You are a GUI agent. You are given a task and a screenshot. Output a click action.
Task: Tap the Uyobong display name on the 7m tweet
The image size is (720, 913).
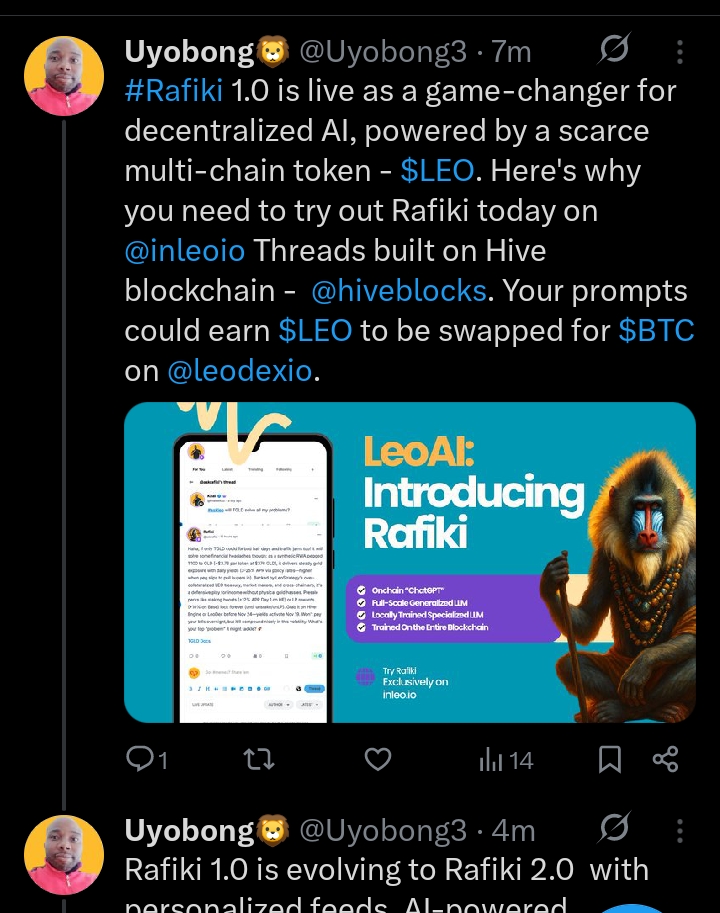[188, 50]
